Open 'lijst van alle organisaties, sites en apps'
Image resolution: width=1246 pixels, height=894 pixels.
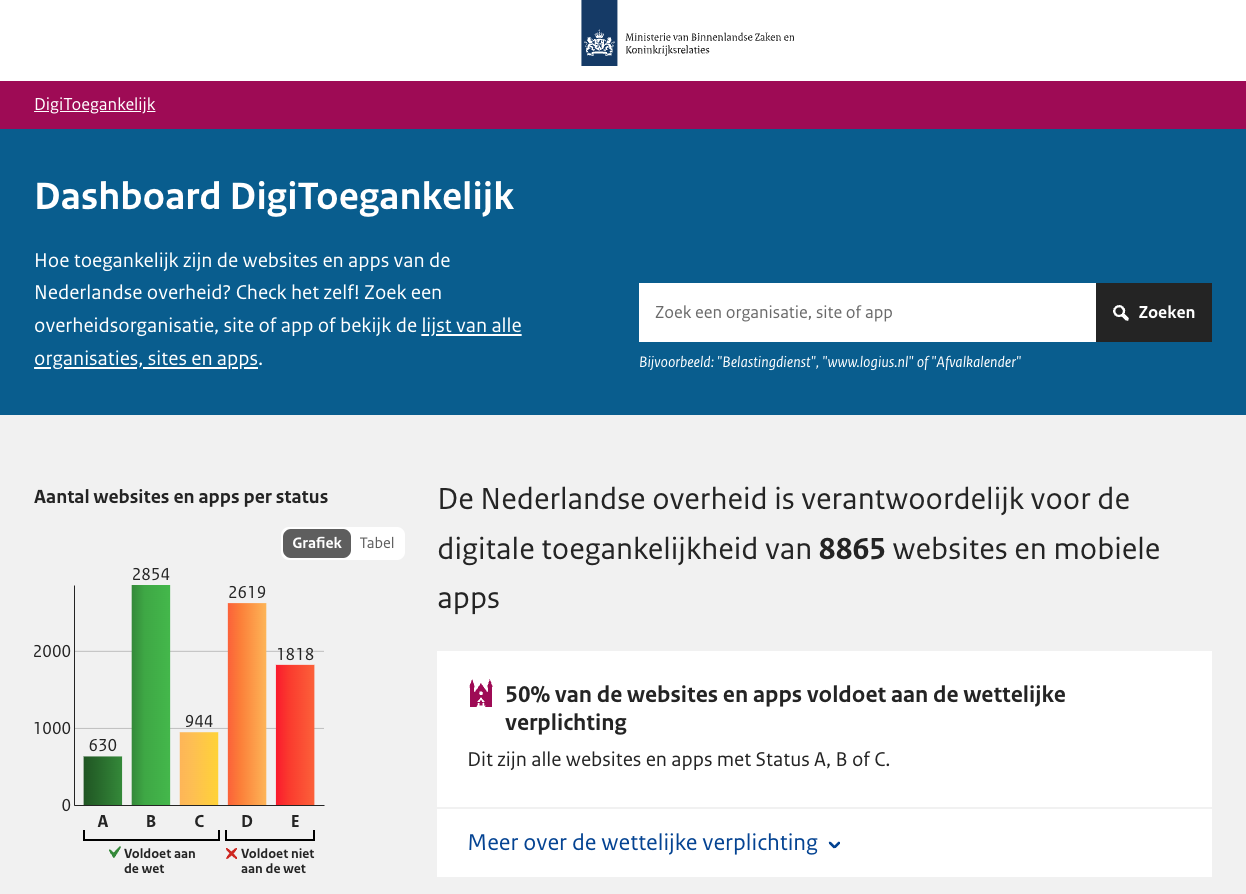point(471,326)
